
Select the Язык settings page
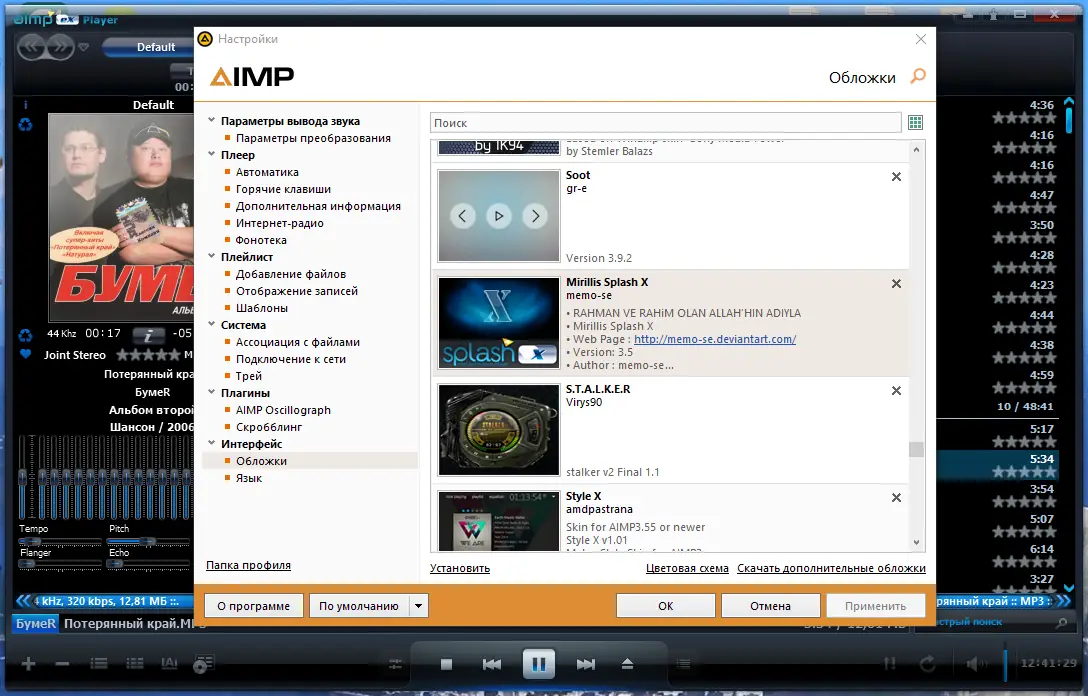click(x=248, y=478)
